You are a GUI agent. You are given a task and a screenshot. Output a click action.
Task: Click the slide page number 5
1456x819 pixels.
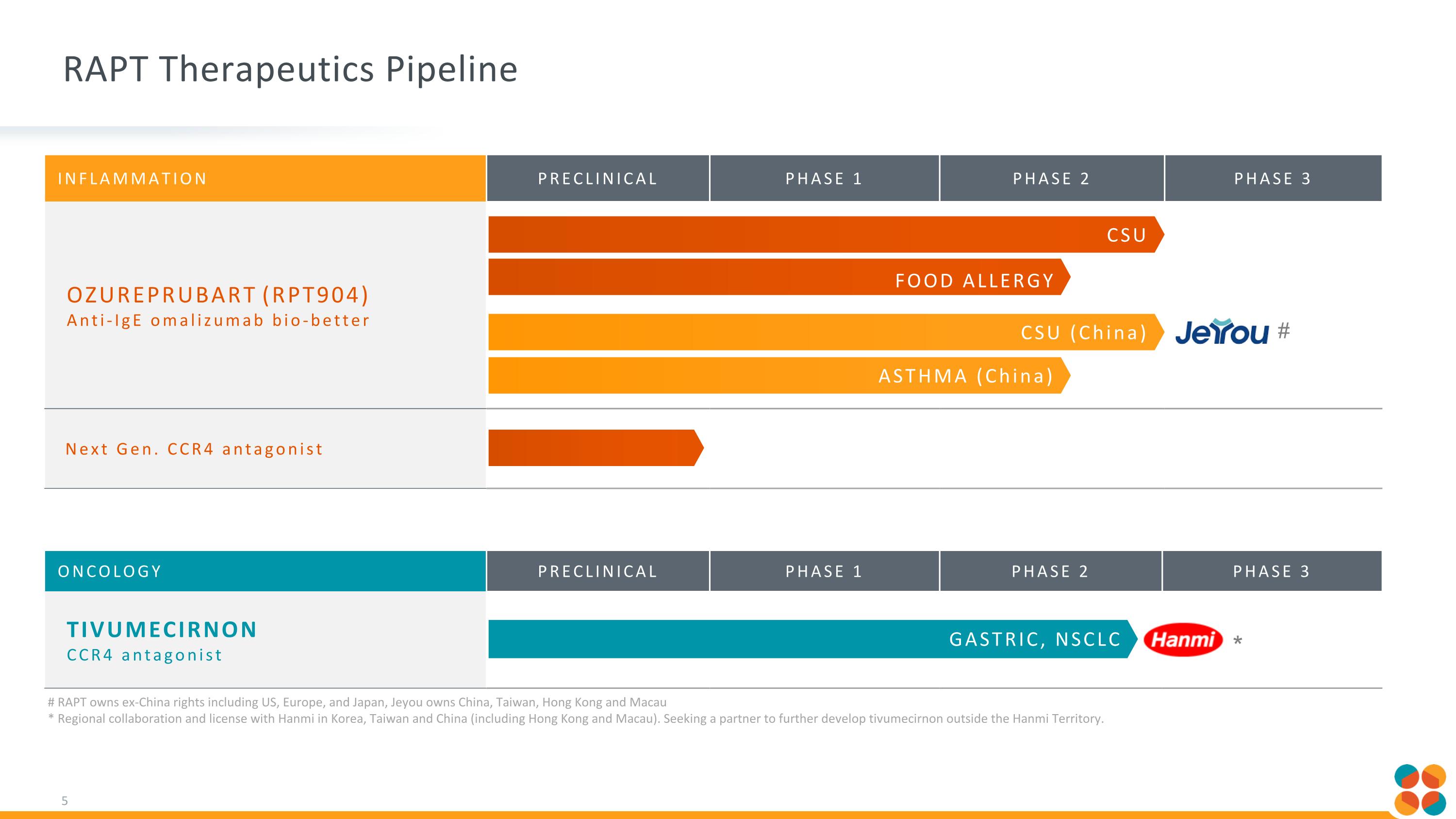(x=65, y=801)
